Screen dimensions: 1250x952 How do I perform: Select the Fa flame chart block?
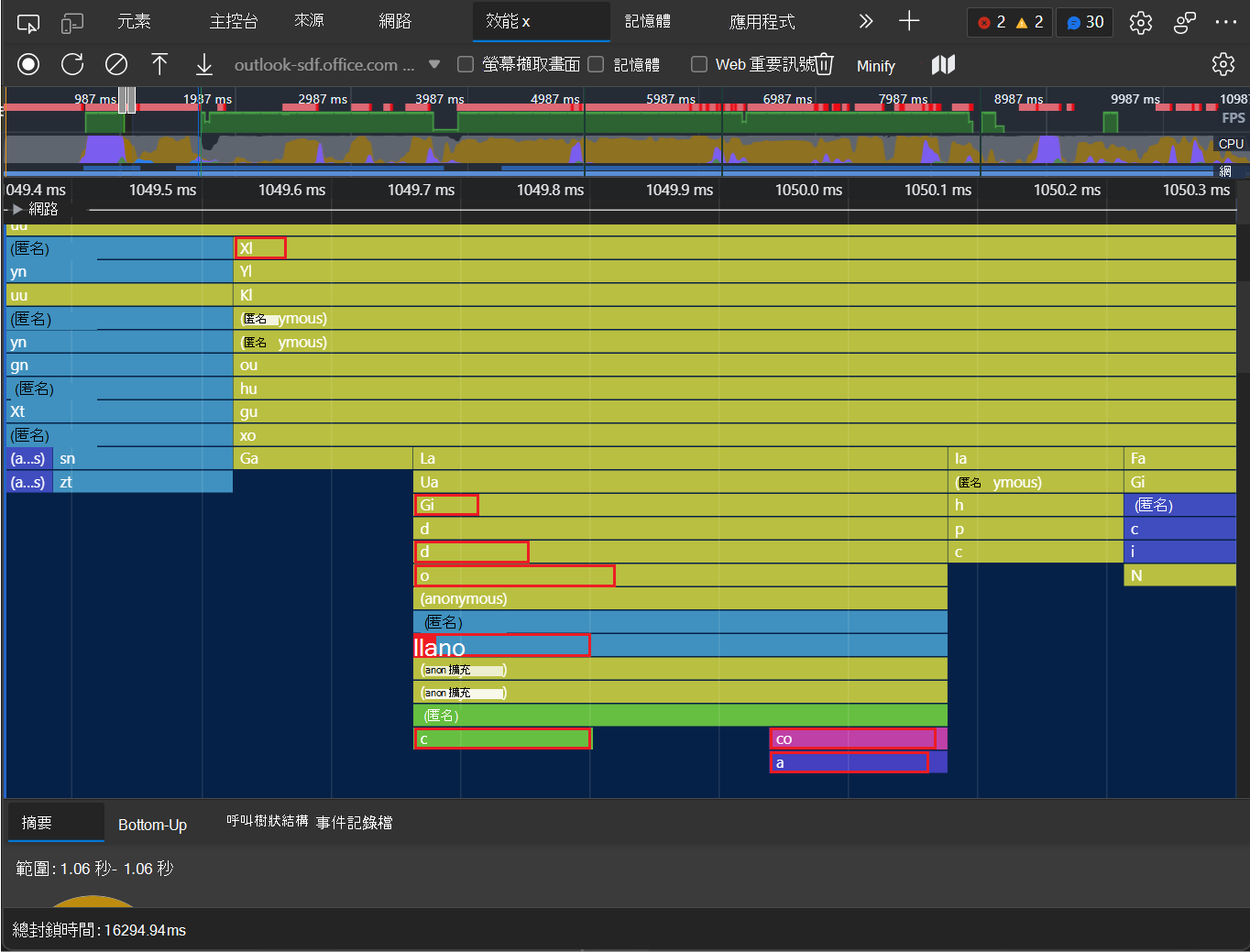tap(1180, 458)
